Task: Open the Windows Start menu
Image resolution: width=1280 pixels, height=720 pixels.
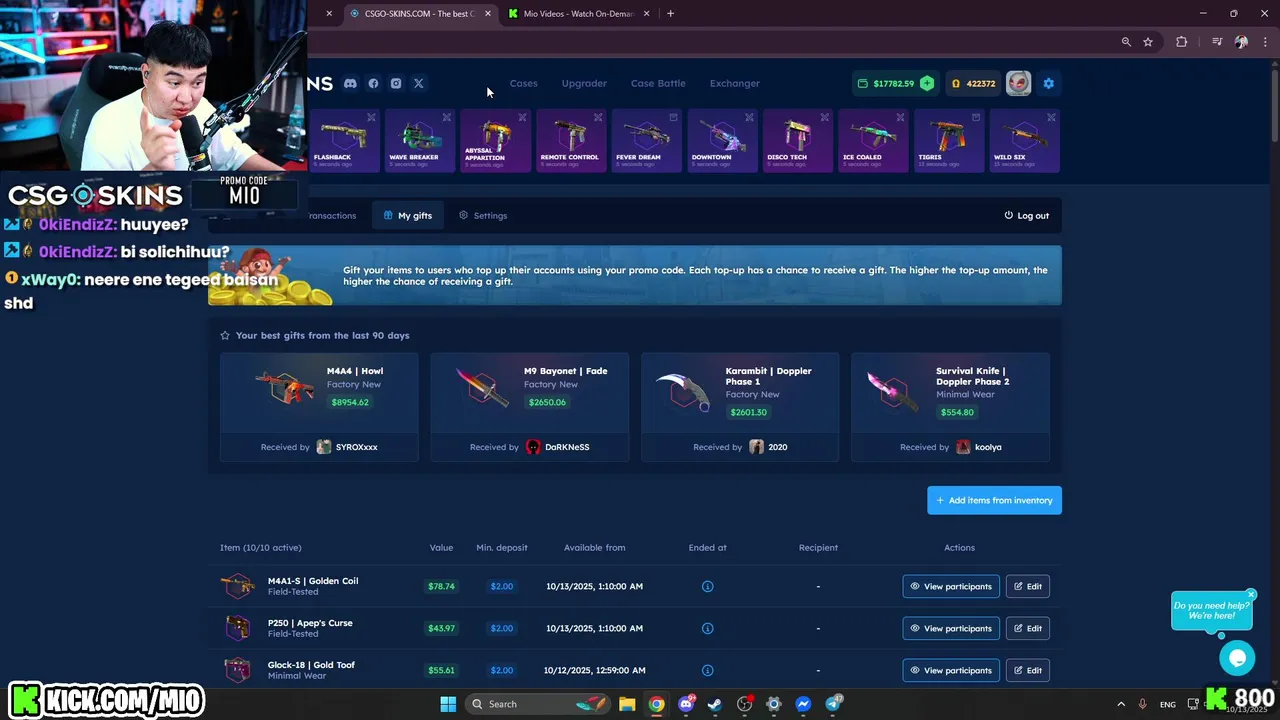Action: (448, 704)
